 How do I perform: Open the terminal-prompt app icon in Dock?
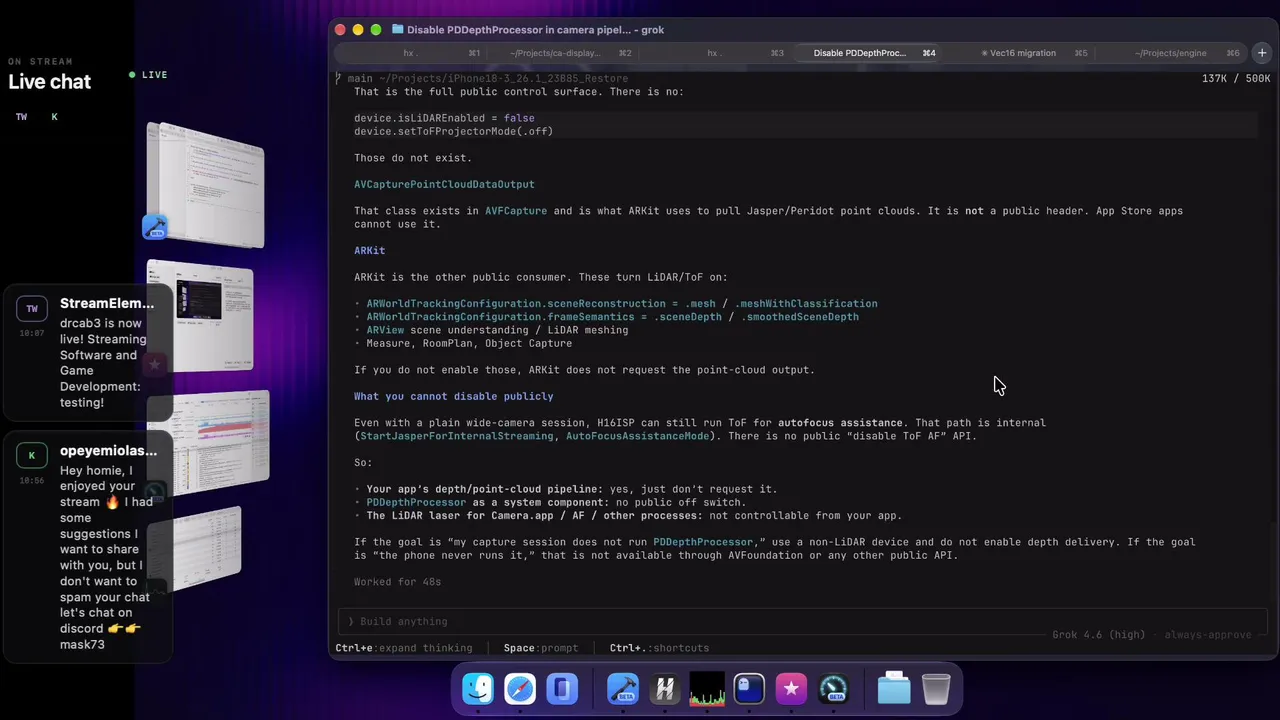pyautogui.click(x=749, y=689)
